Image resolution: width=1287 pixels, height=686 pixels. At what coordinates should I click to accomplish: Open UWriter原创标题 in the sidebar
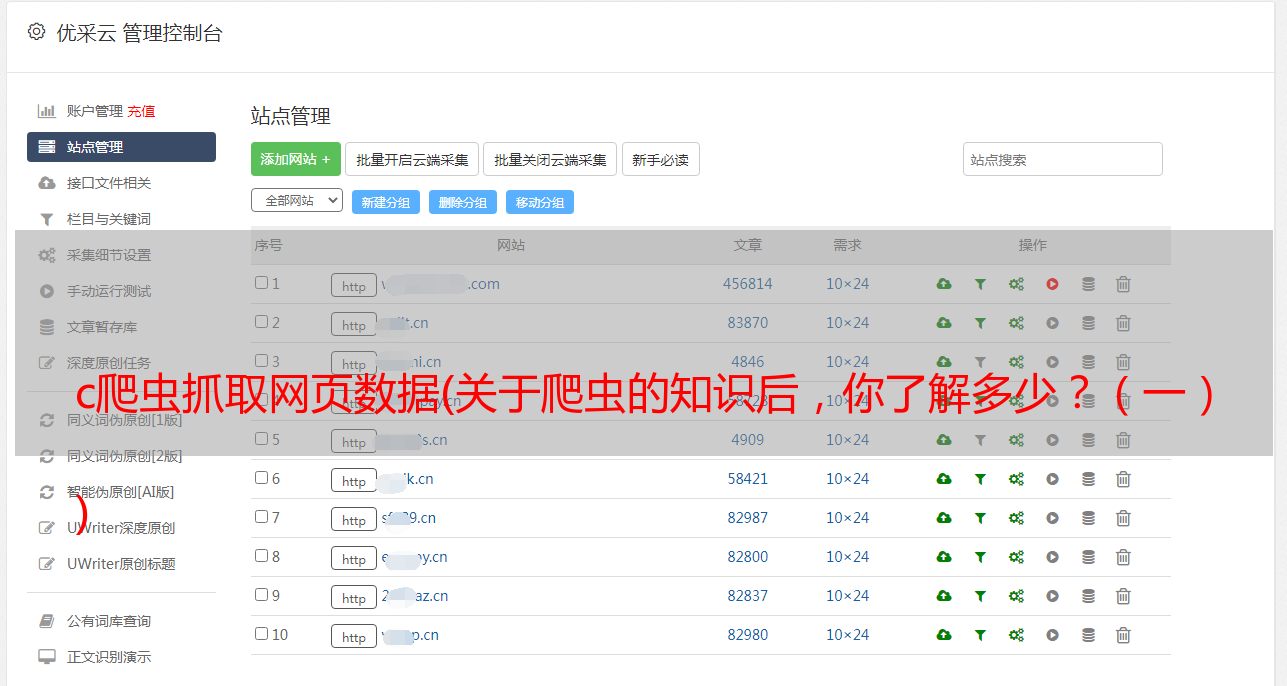click(x=121, y=564)
